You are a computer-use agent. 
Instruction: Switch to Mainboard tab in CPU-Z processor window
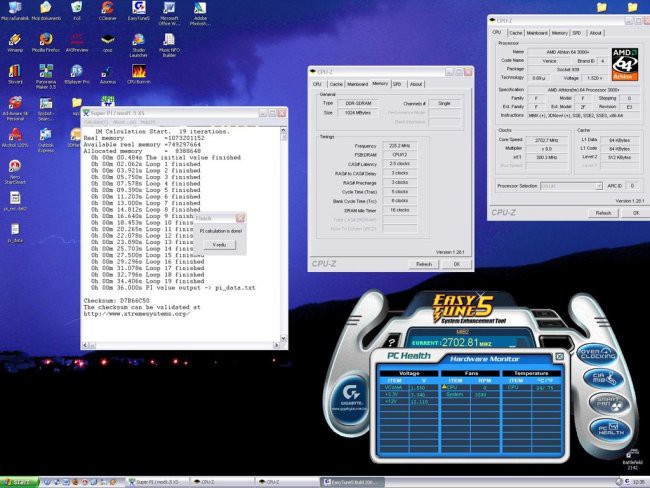[537, 33]
